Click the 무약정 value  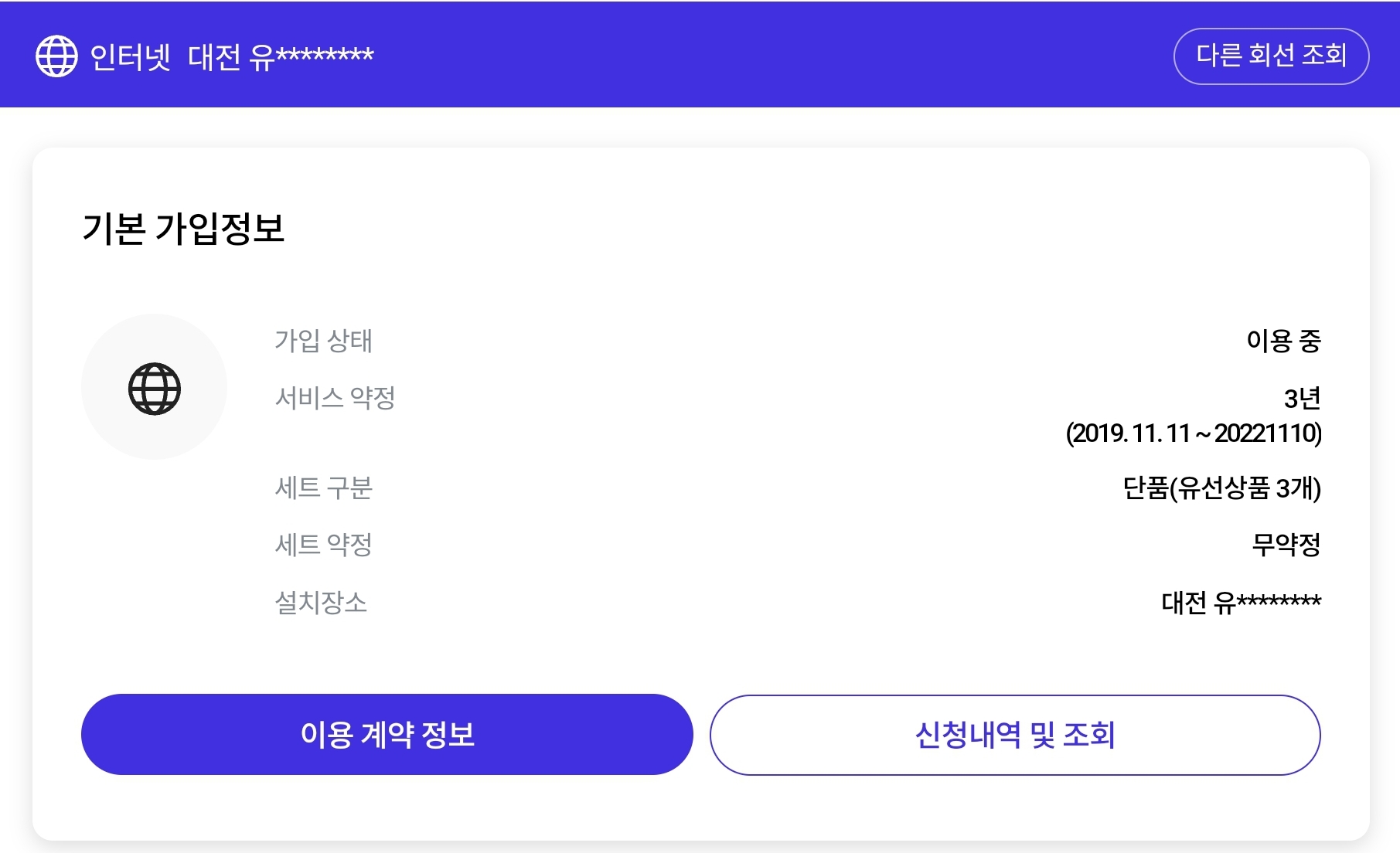[1286, 544]
